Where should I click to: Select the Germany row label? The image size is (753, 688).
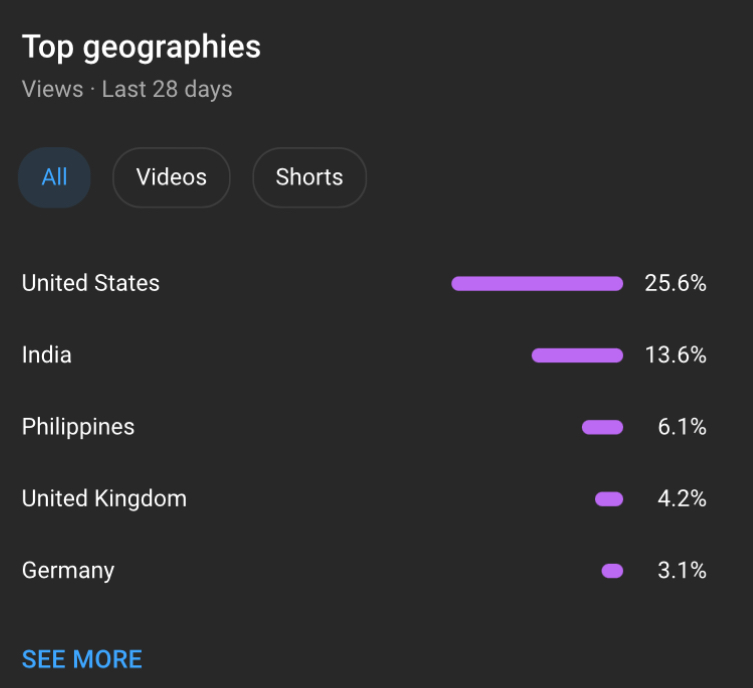pos(68,570)
